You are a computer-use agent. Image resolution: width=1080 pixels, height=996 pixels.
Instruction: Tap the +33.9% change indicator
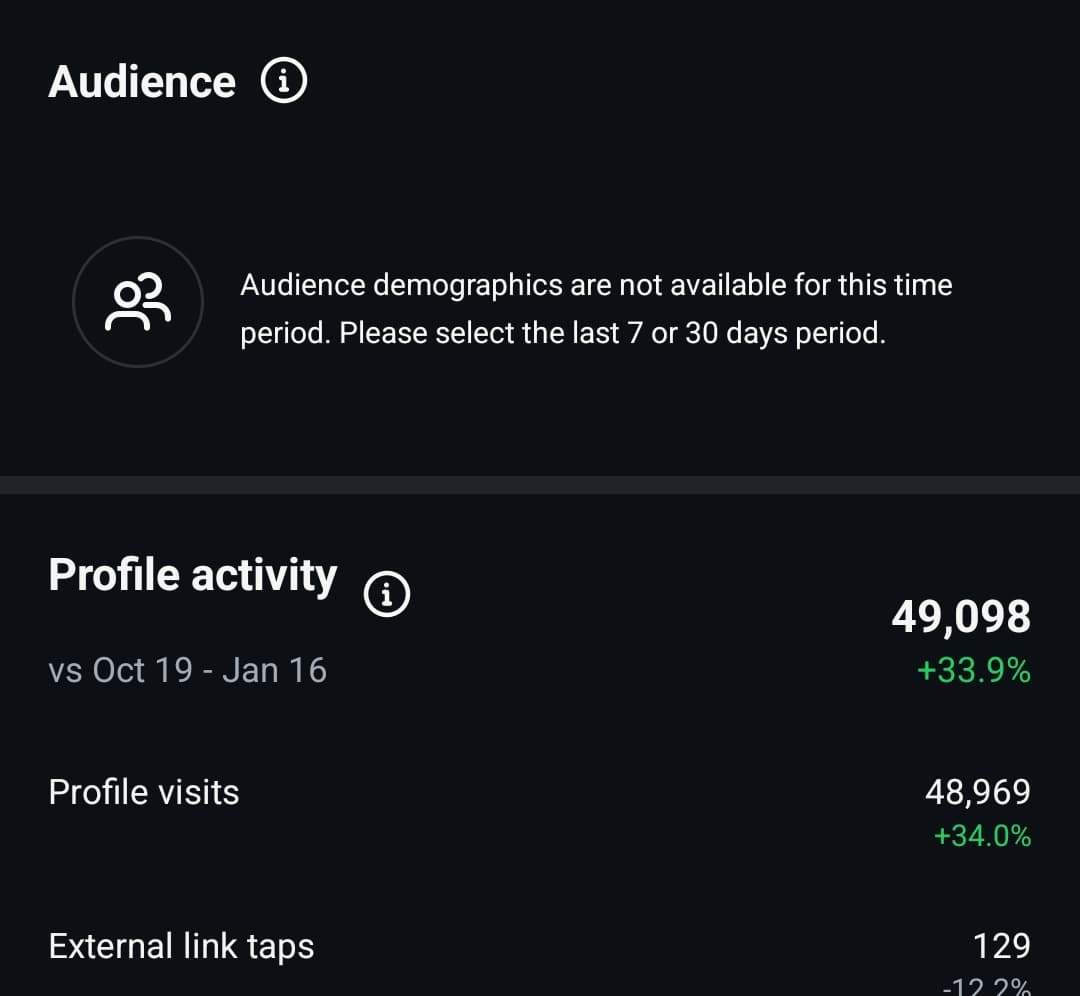[974, 670]
